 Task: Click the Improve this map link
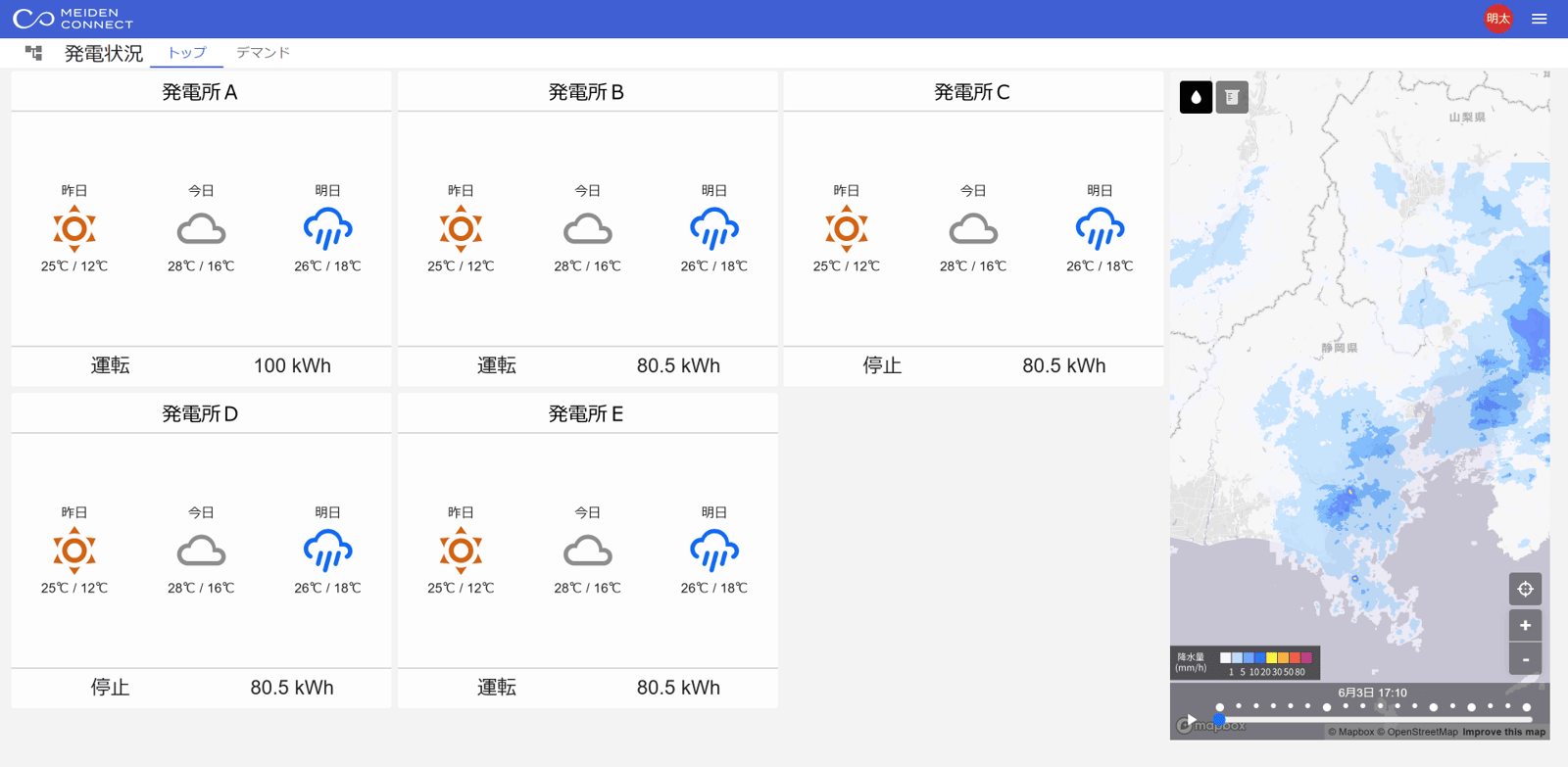coord(1503,732)
